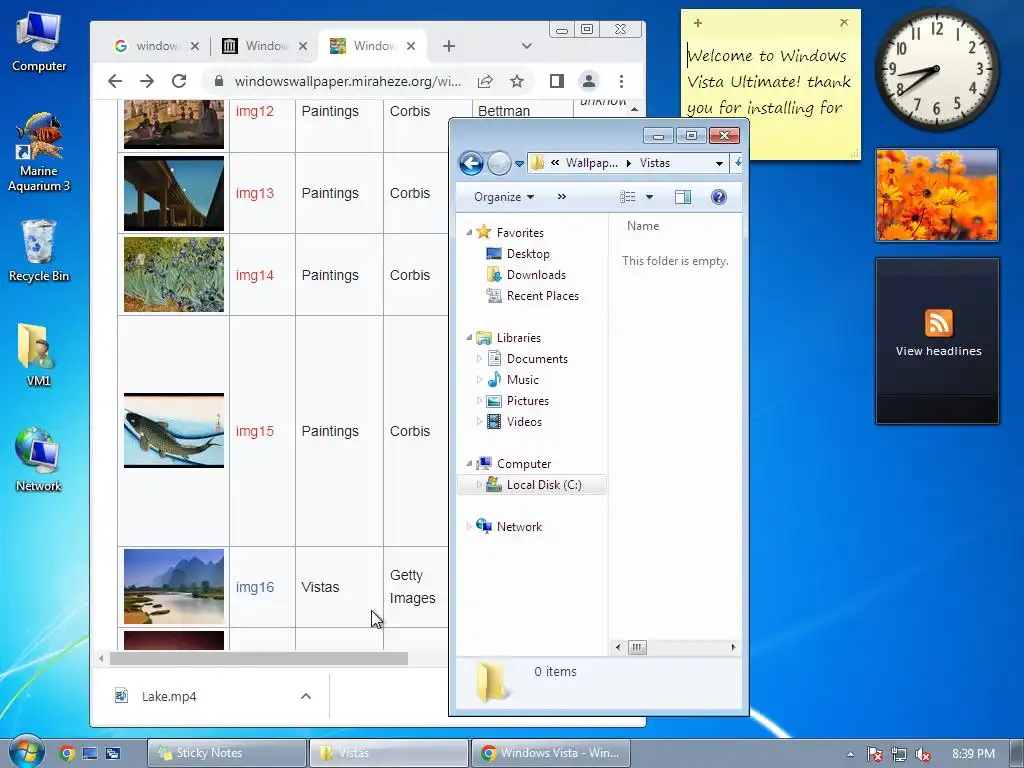Expand Local Disk (C:) tree node
1024x768 pixels.
(479, 485)
